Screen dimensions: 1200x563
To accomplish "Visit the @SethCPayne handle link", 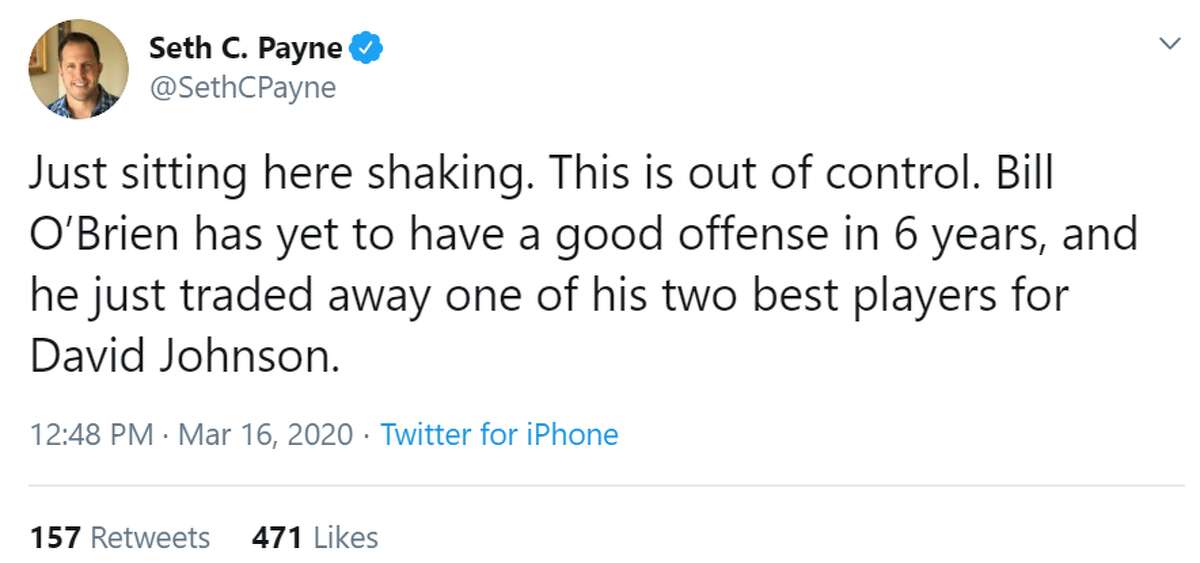I will pyautogui.click(x=242, y=88).
